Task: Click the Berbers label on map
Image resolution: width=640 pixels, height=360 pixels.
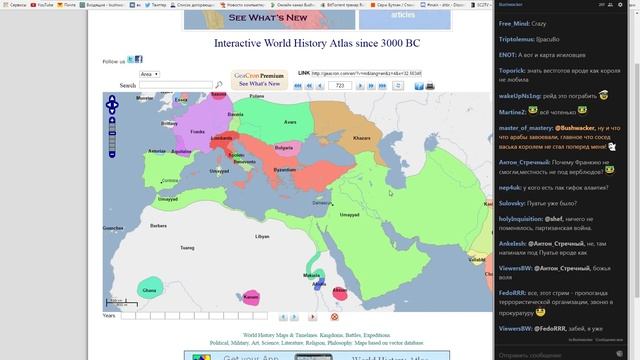Action: 158,226
